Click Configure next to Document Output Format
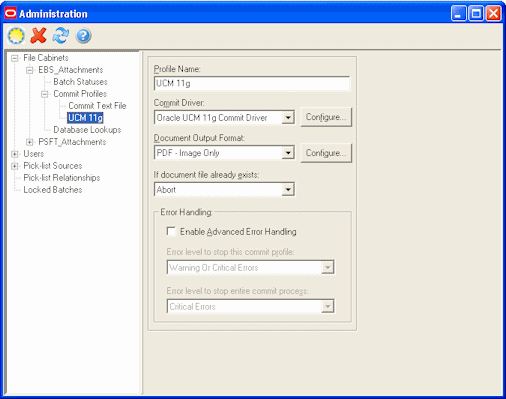506x399 pixels. (326, 153)
